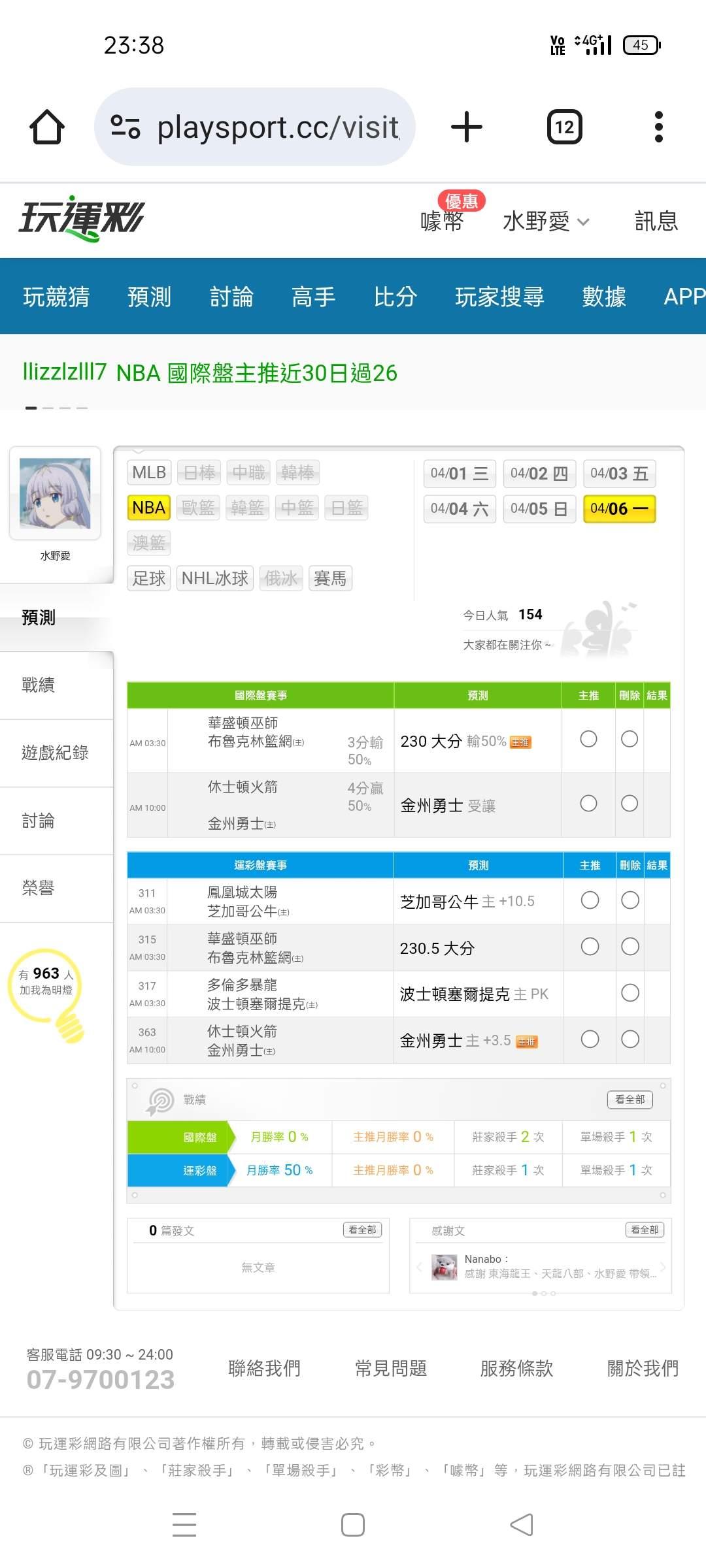Open the 關於我們 footer link
This screenshot has width=706, height=1568.
tap(643, 1368)
